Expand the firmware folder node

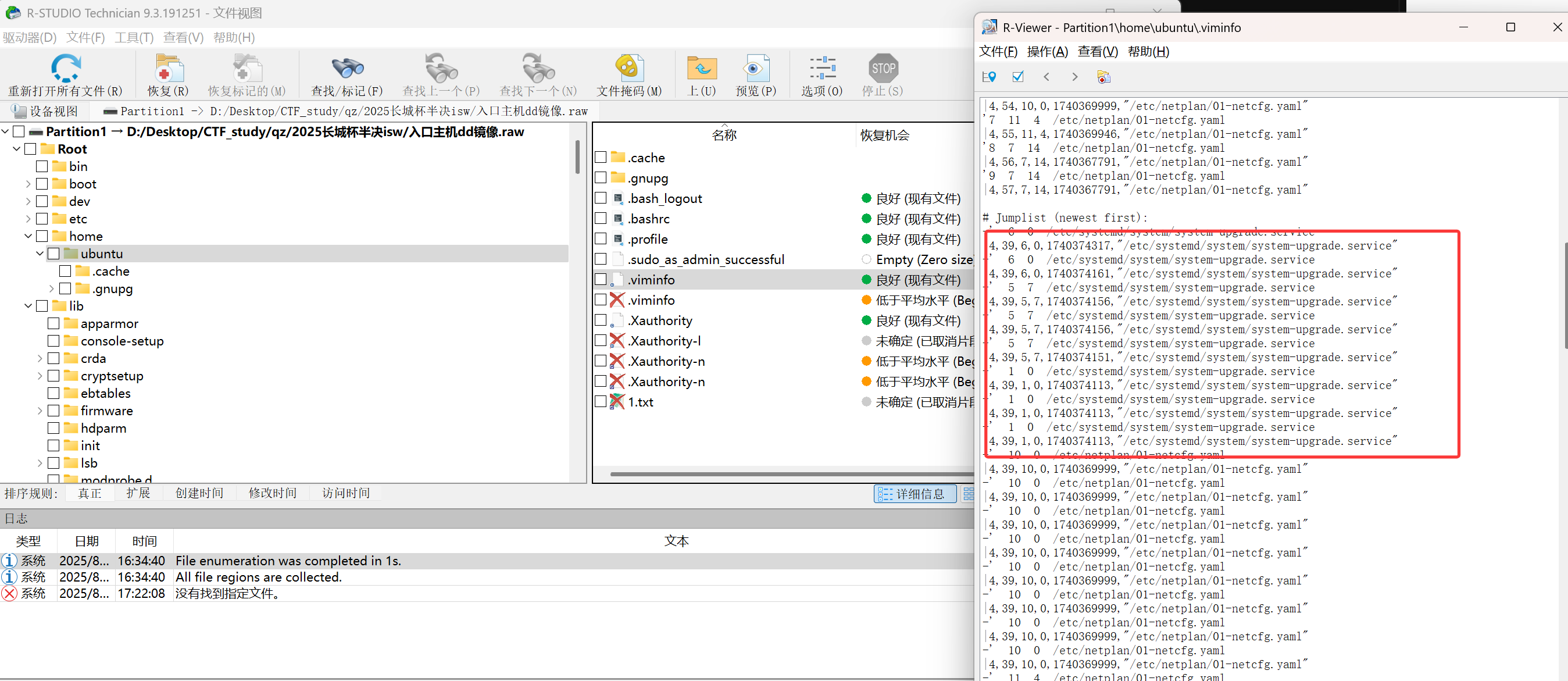(40, 411)
